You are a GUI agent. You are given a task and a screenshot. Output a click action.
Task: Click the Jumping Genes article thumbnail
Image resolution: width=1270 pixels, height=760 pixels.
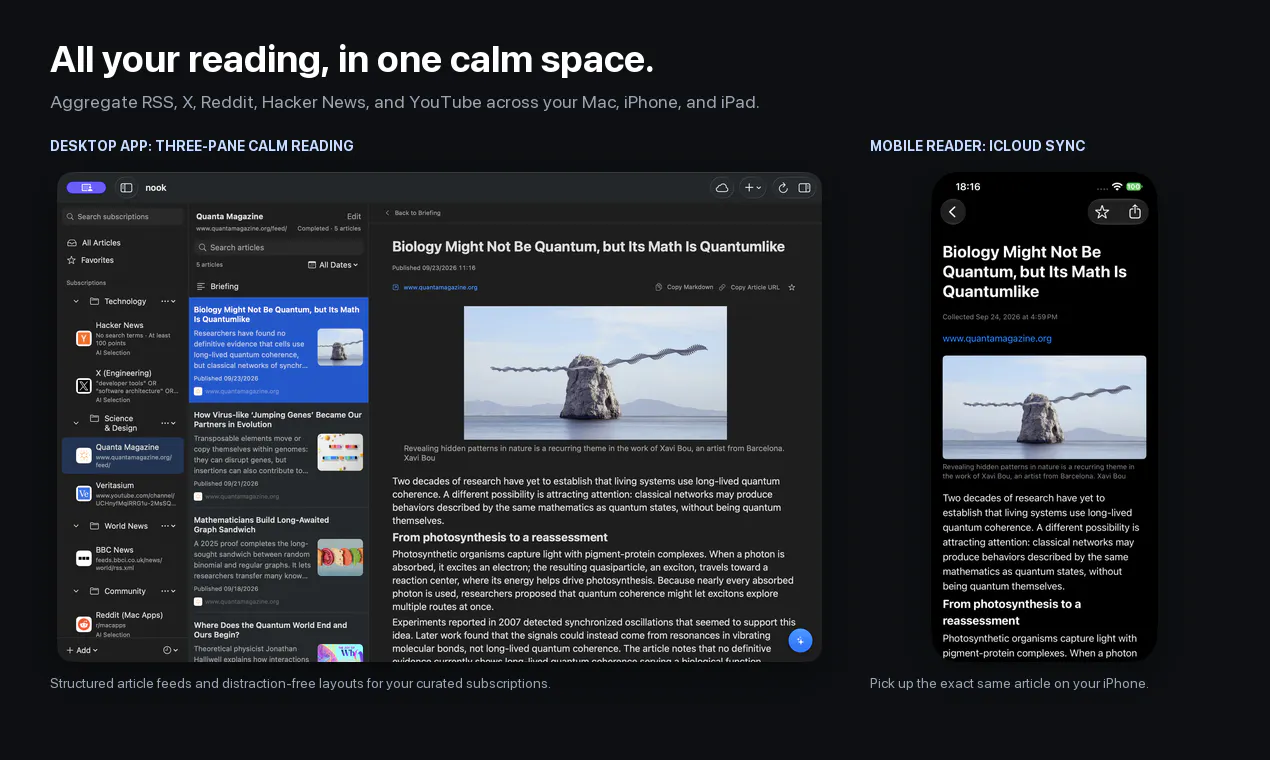(340, 452)
